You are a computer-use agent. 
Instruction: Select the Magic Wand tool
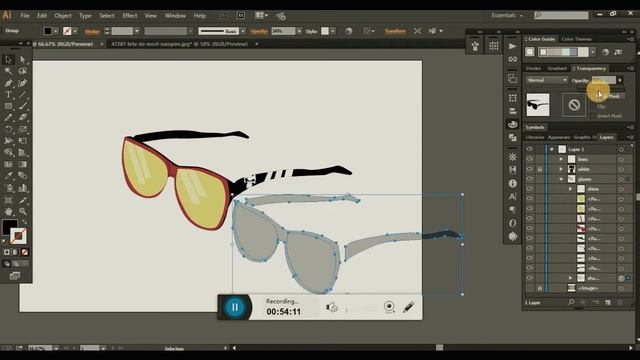[8, 71]
